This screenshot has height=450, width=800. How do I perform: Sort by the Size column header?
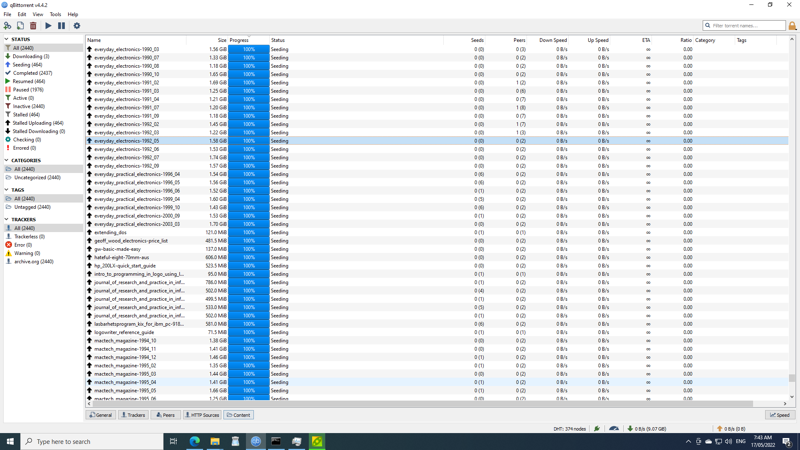[x=222, y=40]
